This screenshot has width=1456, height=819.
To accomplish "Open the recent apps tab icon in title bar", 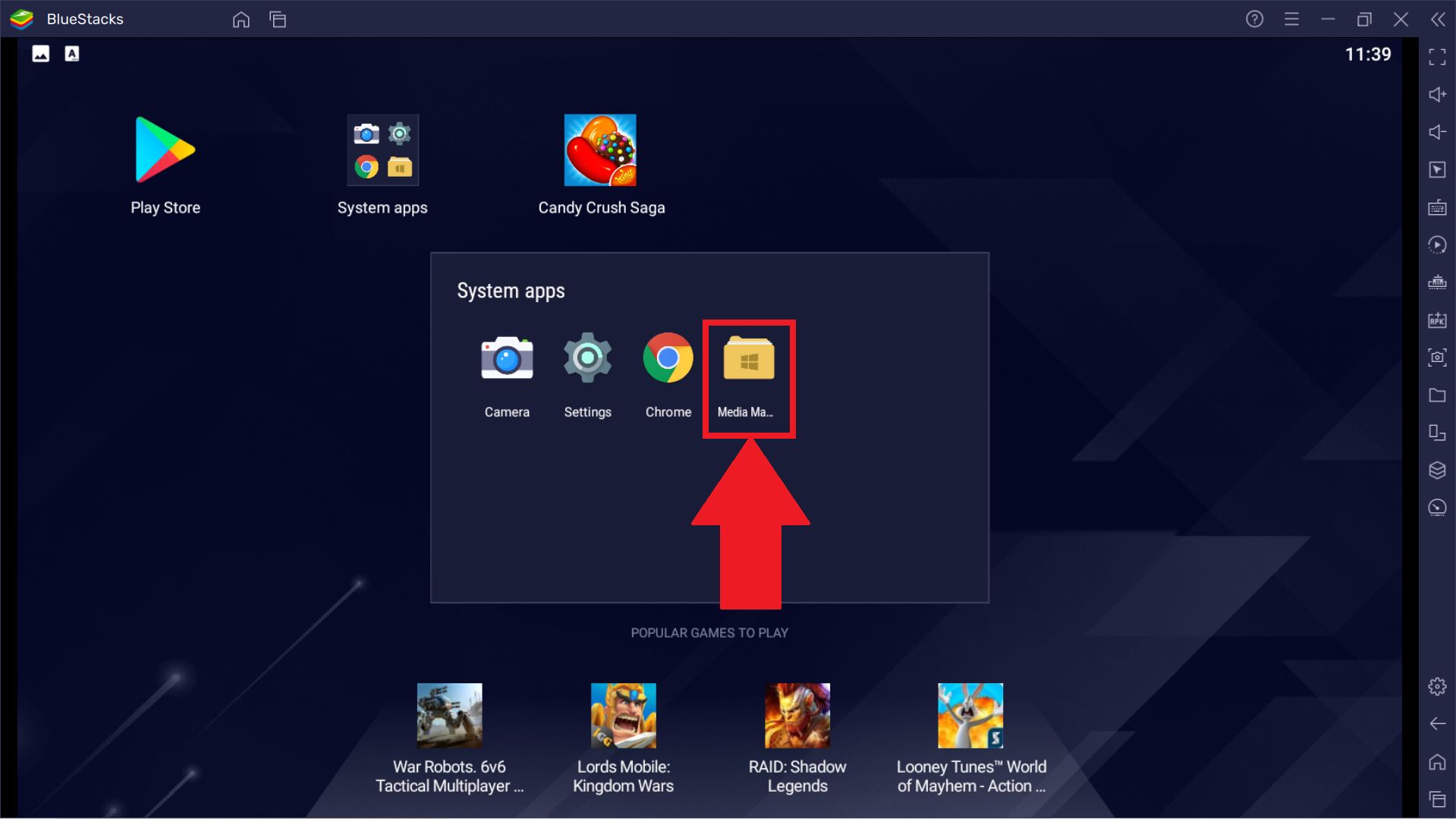I will pyautogui.click(x=278, y=19).
